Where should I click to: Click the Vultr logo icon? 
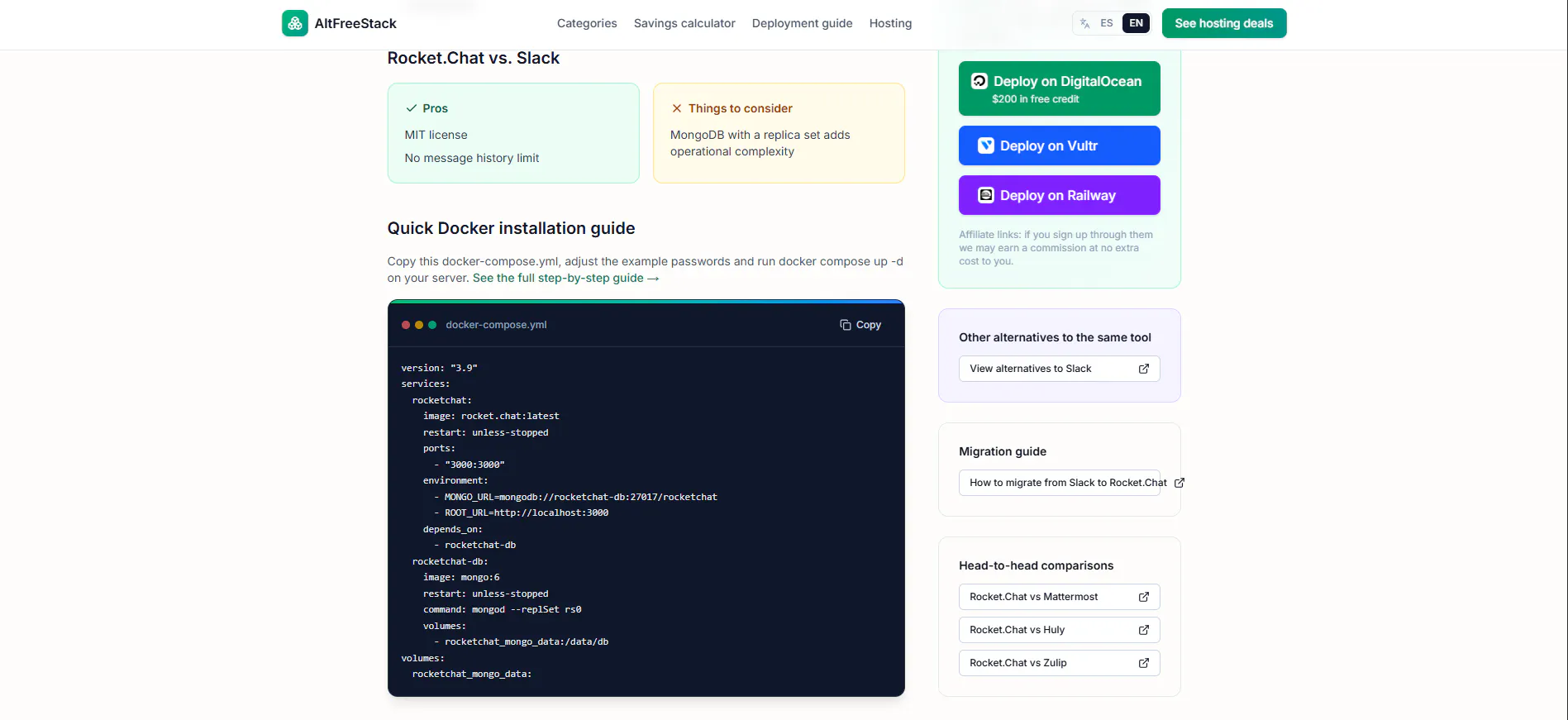[986, 145]
